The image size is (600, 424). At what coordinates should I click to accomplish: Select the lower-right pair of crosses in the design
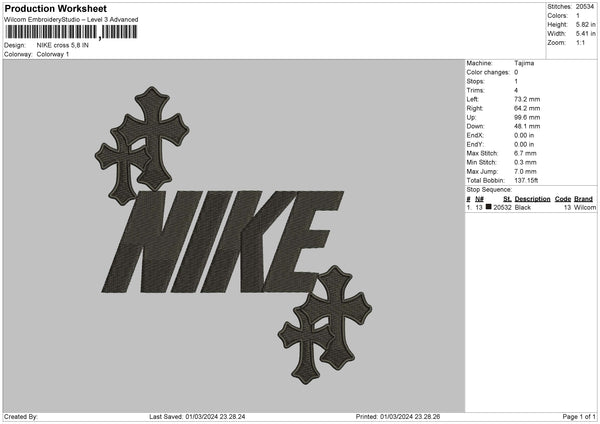325,325
